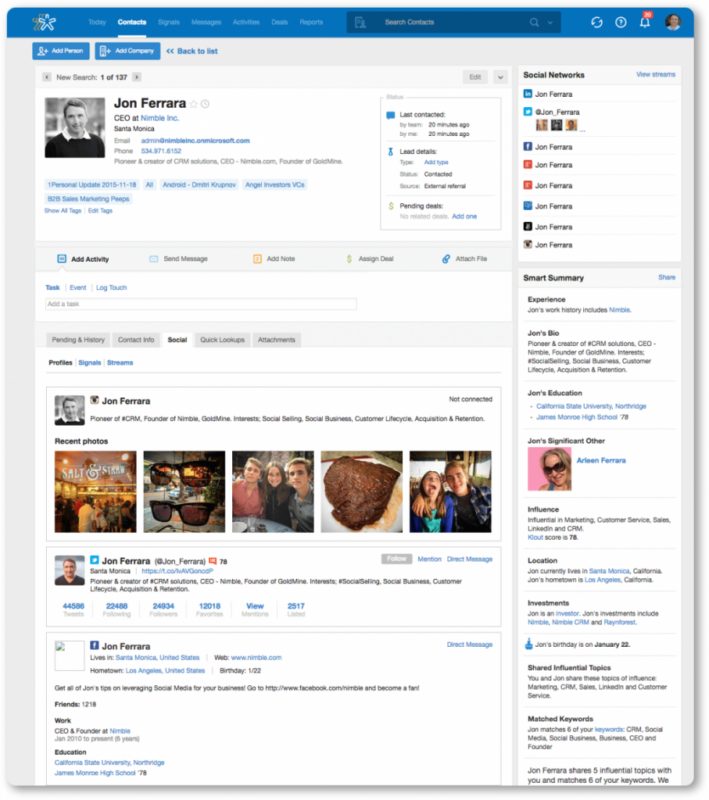Click the user avatar in header
Image resolution: width=709 pixels, height=800 pixels.
673,22
